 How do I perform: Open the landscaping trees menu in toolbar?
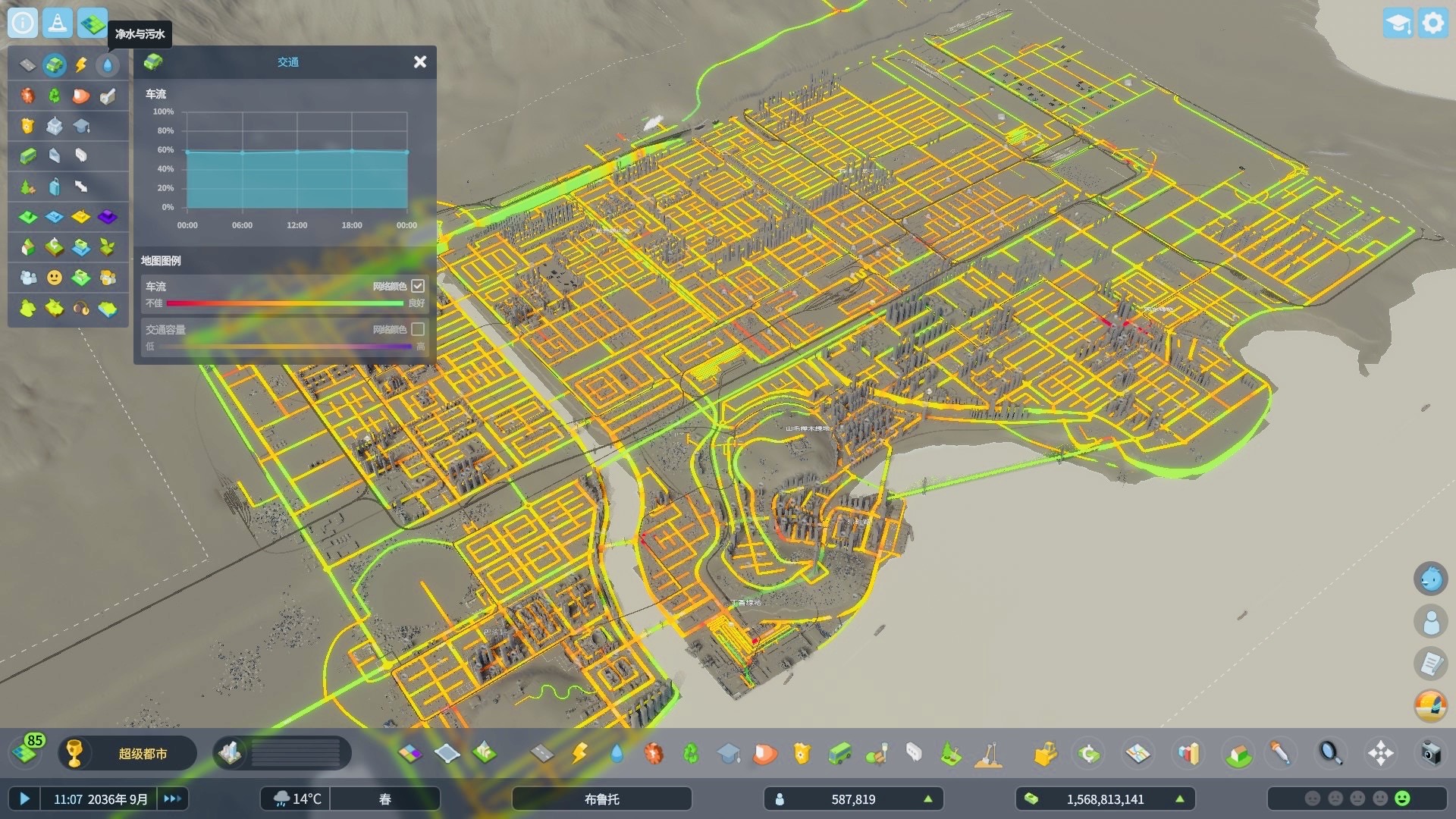click(x=951, y=753)
